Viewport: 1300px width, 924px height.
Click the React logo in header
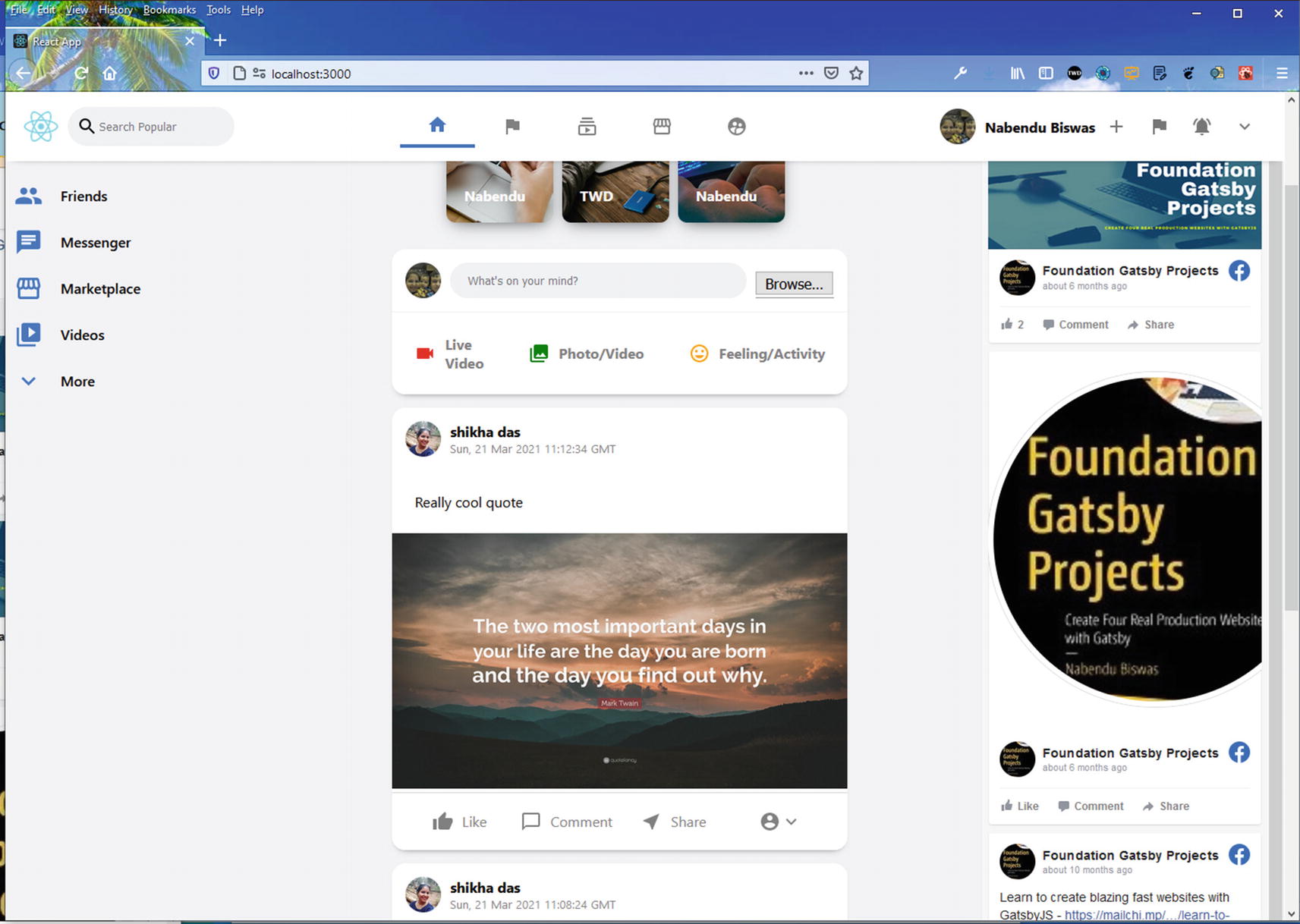[41, 127]
